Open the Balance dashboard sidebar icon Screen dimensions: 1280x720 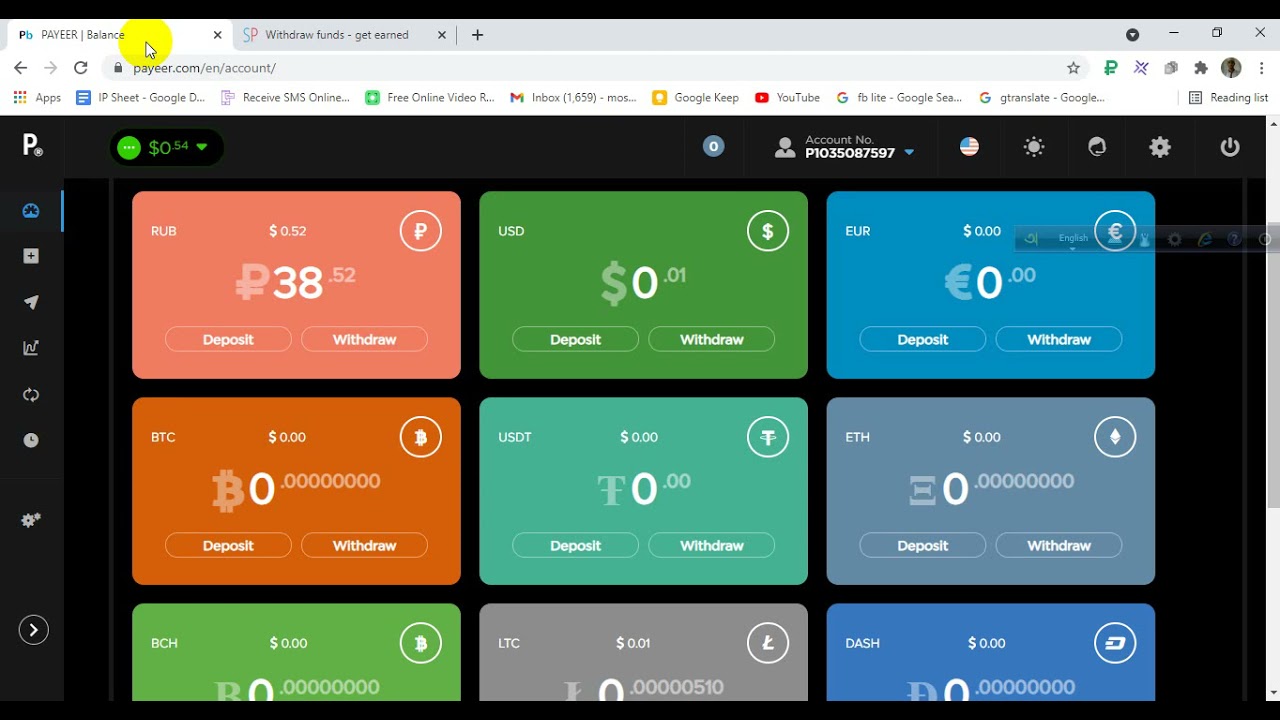31,211
